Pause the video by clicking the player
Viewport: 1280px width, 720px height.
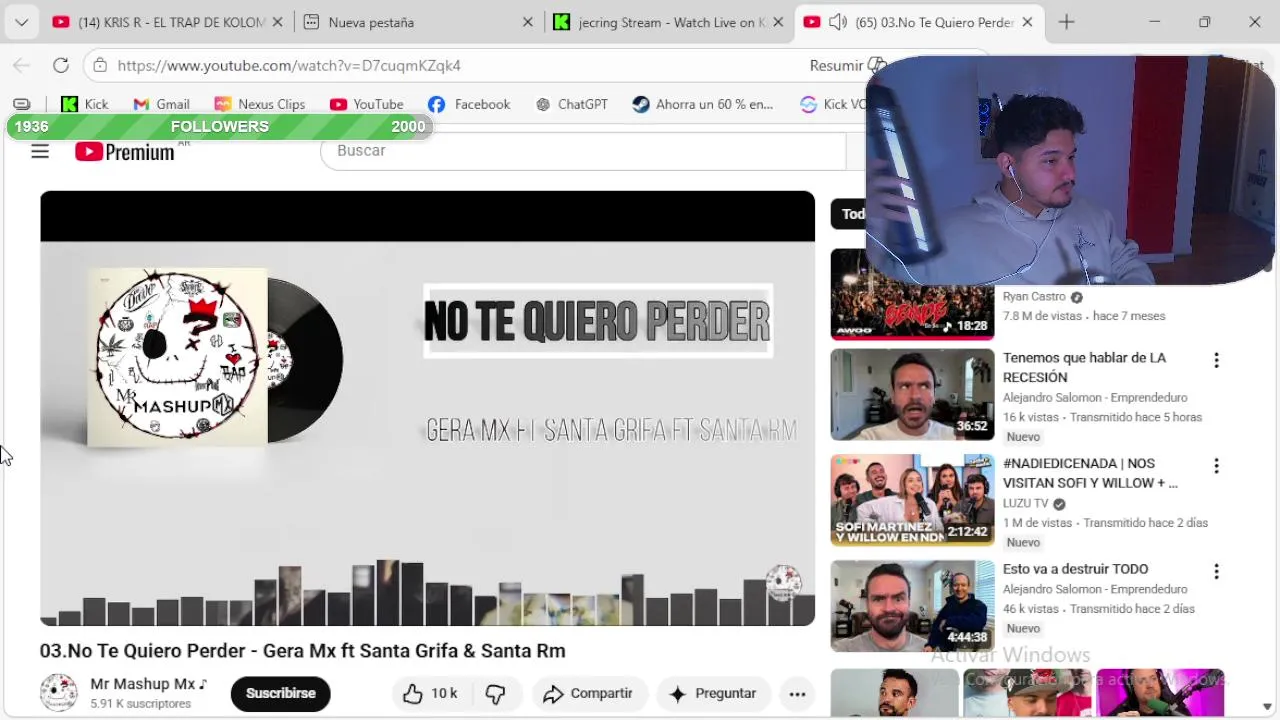click(x=427, y=408)
